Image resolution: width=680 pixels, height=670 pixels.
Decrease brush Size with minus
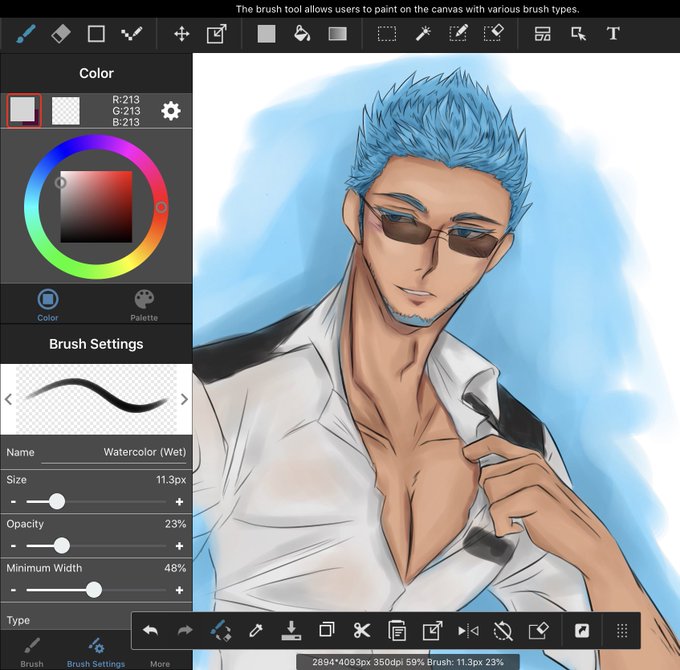tap(13, 502)
